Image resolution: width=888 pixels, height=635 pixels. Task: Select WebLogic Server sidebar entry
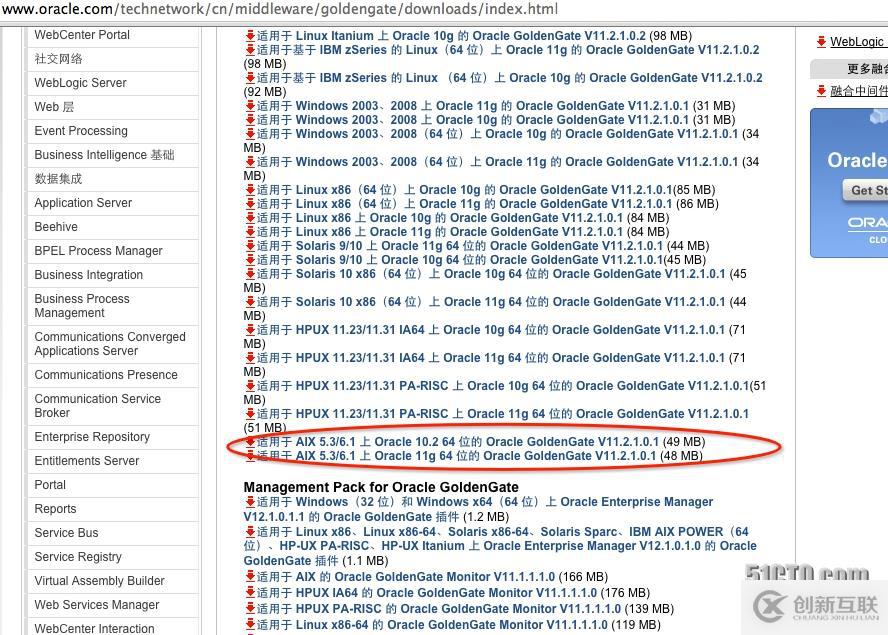pos(80,83)
